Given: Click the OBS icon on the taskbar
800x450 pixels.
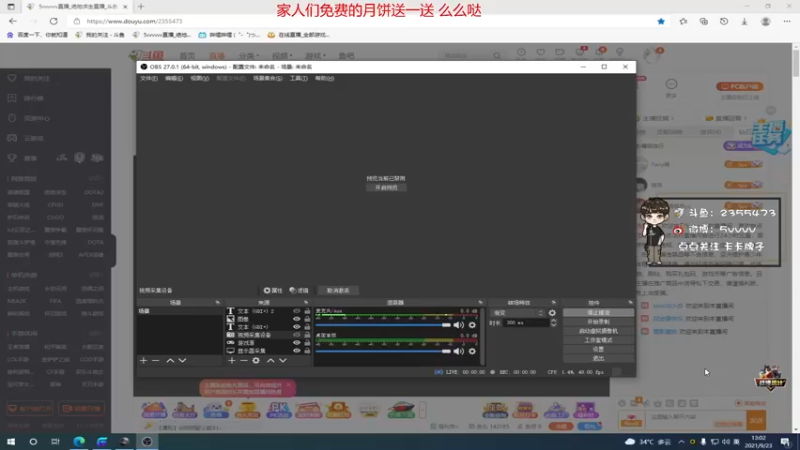Looking at the screenshot, I should coord(147,441).
